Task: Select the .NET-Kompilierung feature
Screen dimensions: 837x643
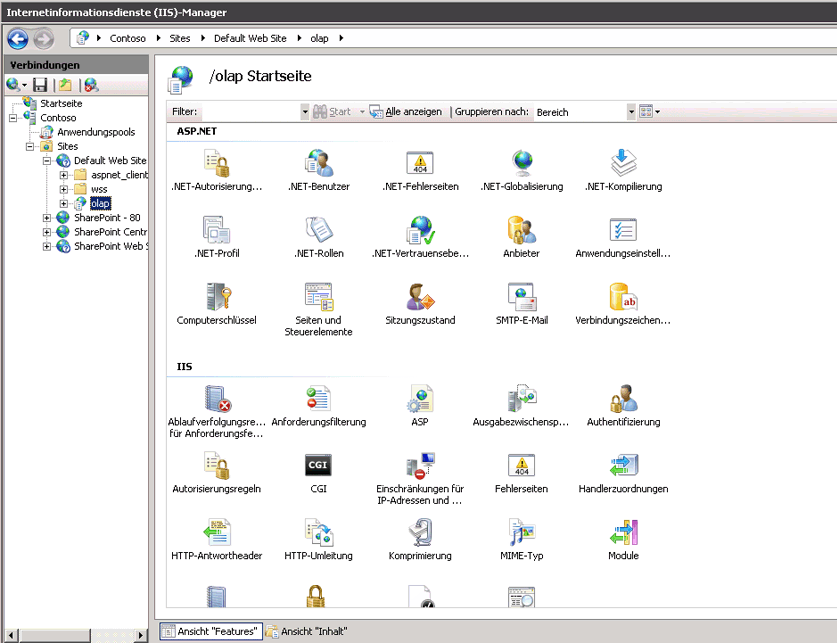Action: [x=623, y=162]
